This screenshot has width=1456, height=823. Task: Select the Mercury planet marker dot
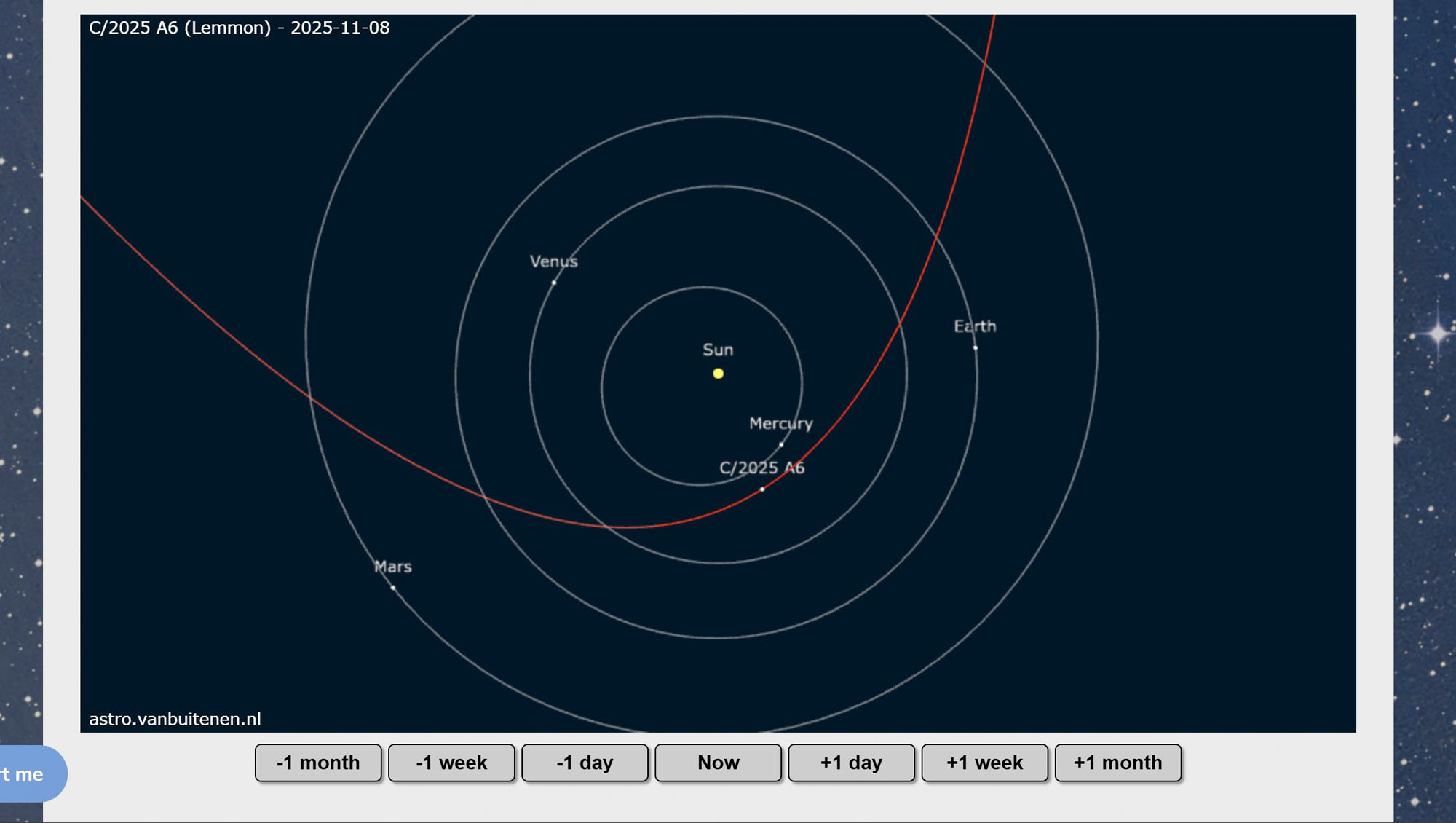point(781,444)
